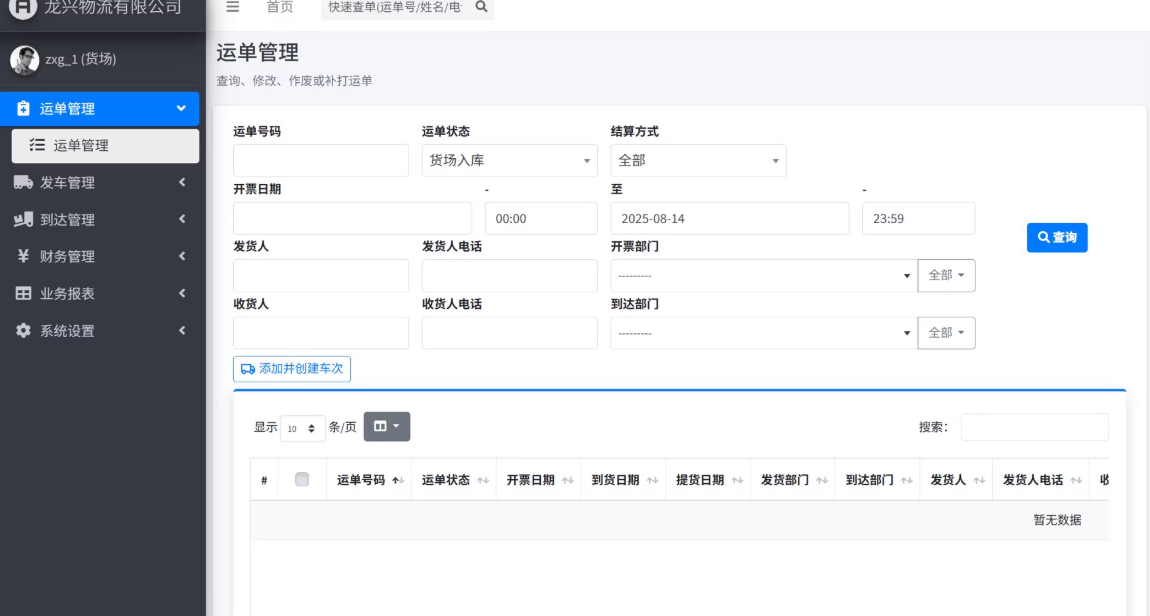This screenshot has width=1150, height=616.
Task: Click the 发货人 input field
Action: tap(321, 276)
